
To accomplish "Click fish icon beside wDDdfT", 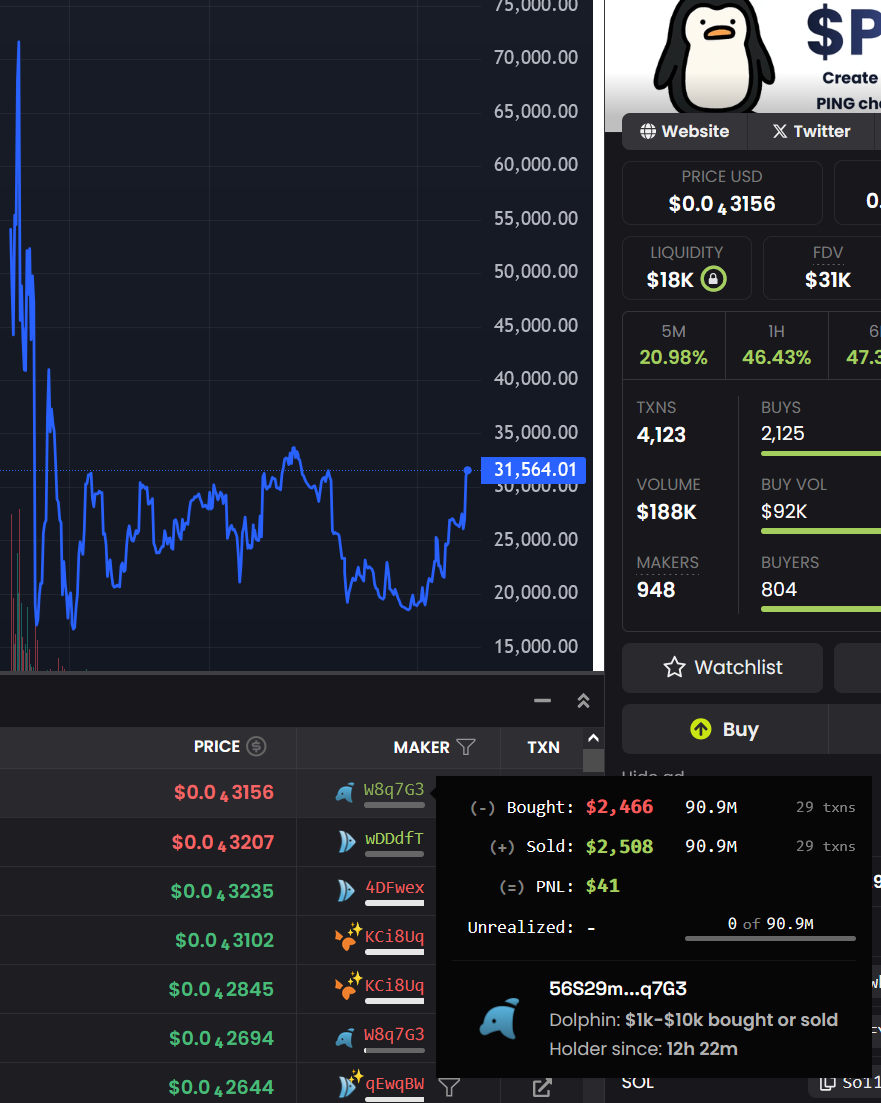I will tap(346, 841).
